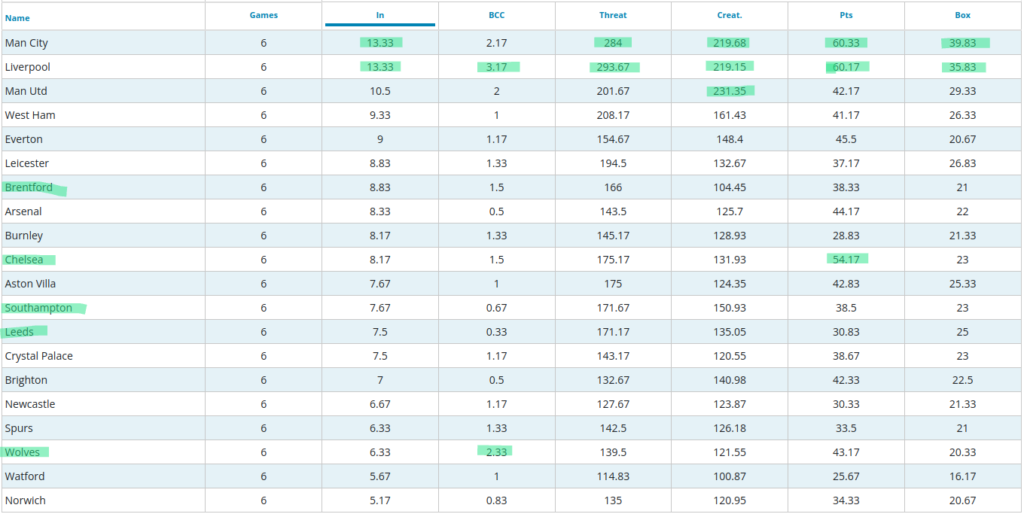Screen dimensions: 1024x514
Task: Sort by the Games column header
Action: [264, 15]
